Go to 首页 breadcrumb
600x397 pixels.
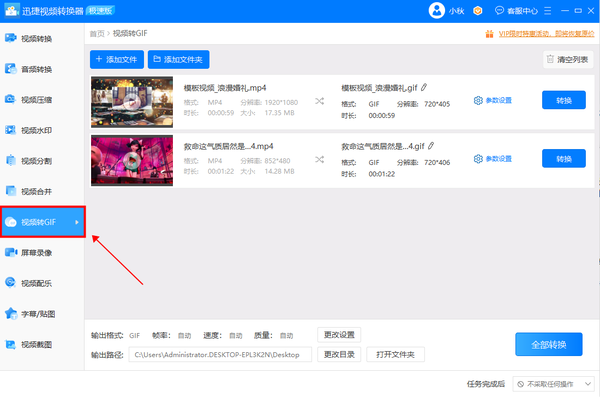tap(97, 34)
